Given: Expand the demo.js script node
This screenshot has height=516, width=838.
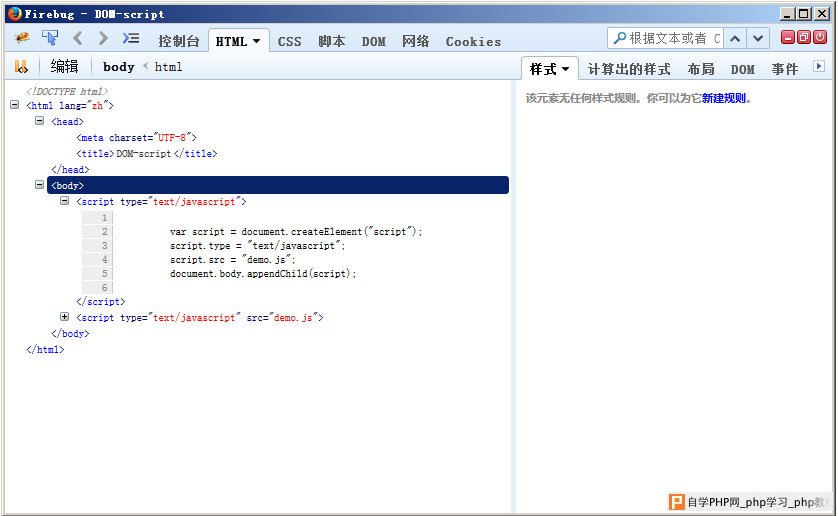Looking at the screenshot, I should (65, 317).
